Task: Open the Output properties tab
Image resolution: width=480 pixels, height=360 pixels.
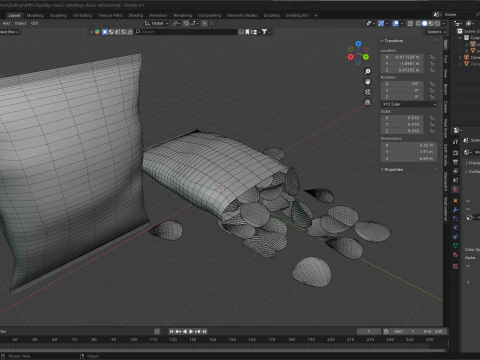Action: coord(455,162)
